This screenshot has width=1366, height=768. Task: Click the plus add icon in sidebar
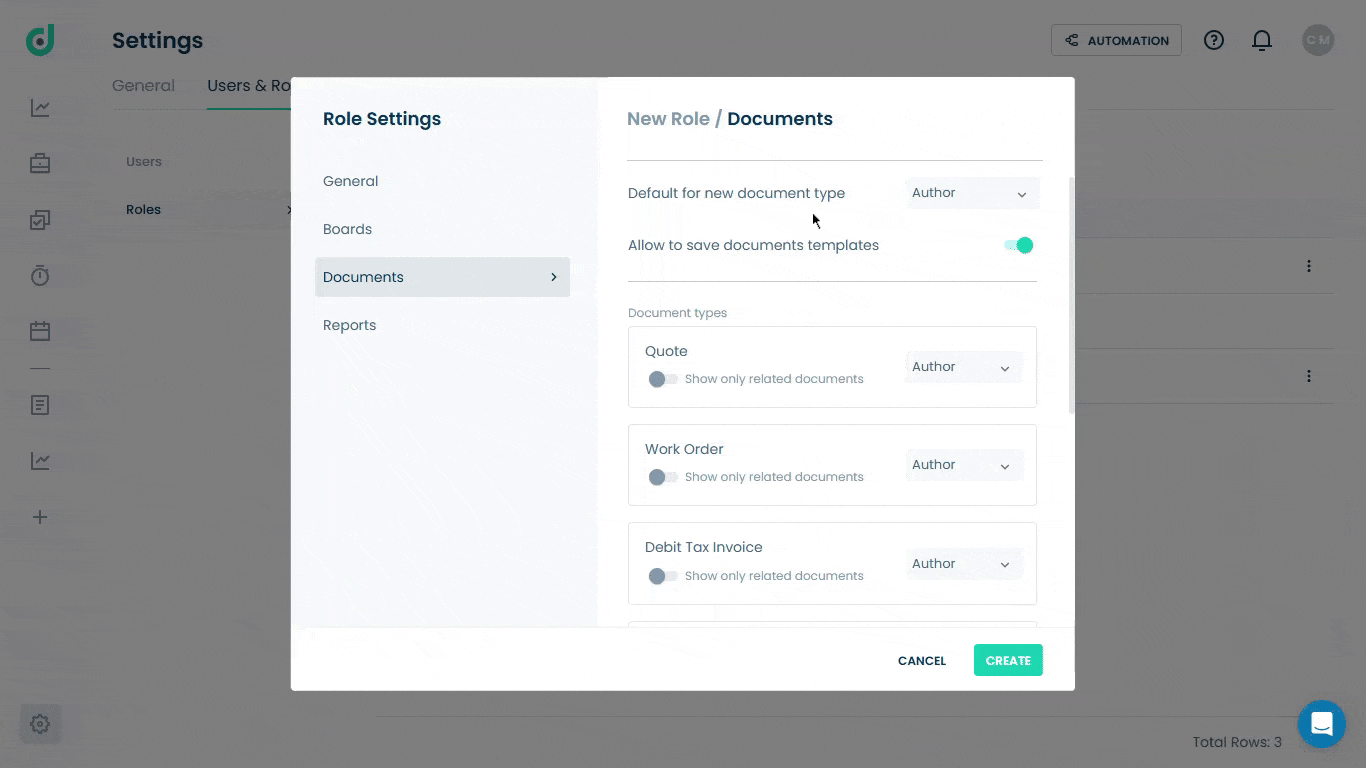pyautogui.click(x=40, y=517)
